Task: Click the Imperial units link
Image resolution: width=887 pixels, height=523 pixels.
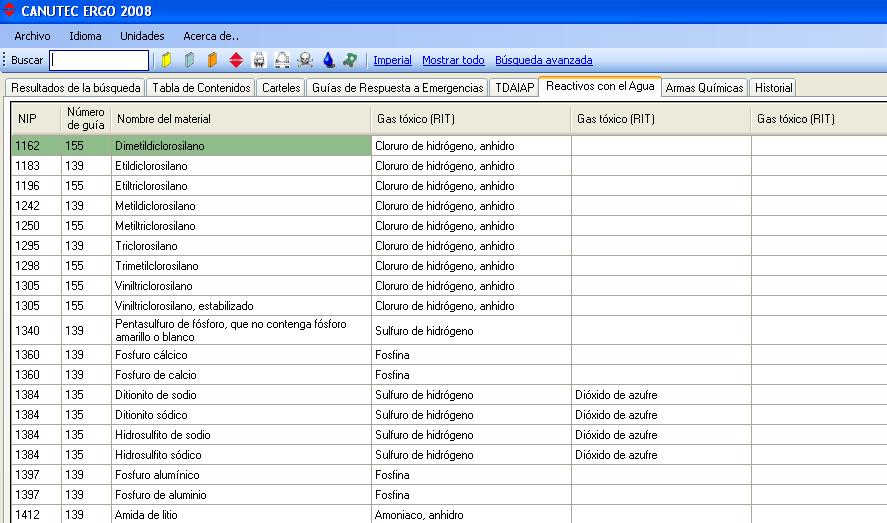Action: pyautogui.click(x=392, y=61)
